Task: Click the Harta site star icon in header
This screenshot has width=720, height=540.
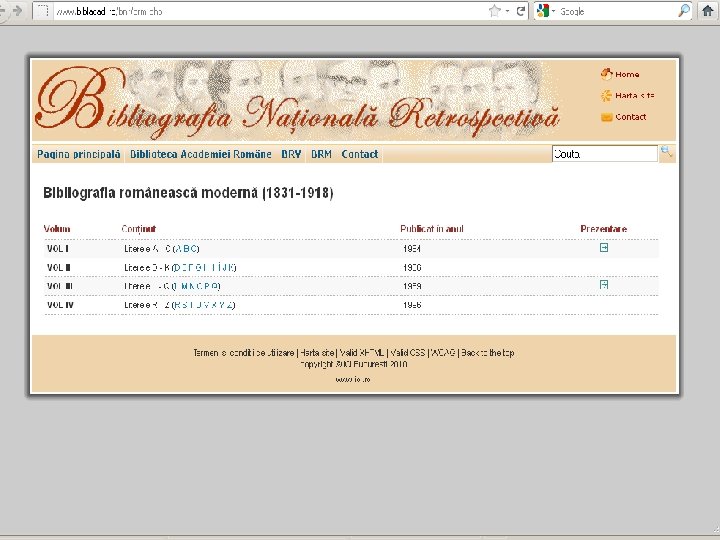Action: coord(607,96)
